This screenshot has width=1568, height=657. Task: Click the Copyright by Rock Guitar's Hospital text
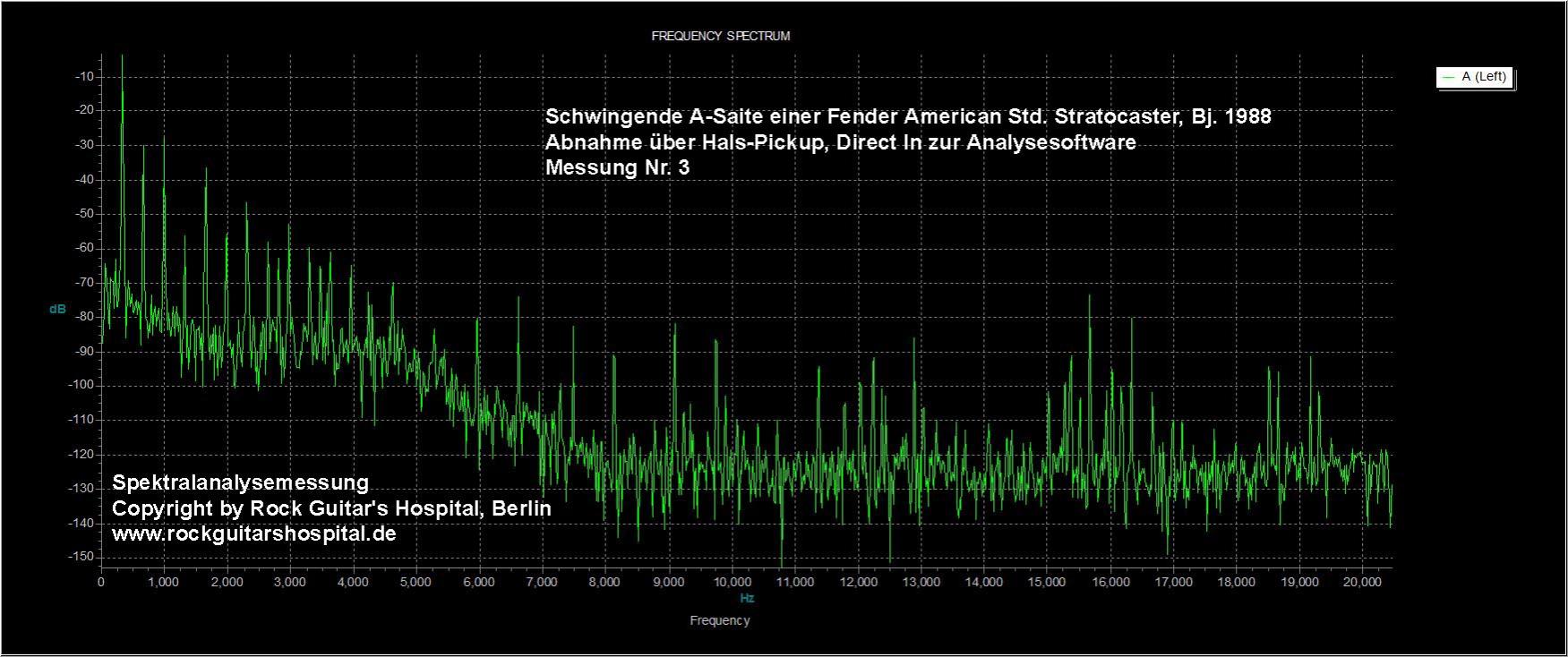coord(331,508)
